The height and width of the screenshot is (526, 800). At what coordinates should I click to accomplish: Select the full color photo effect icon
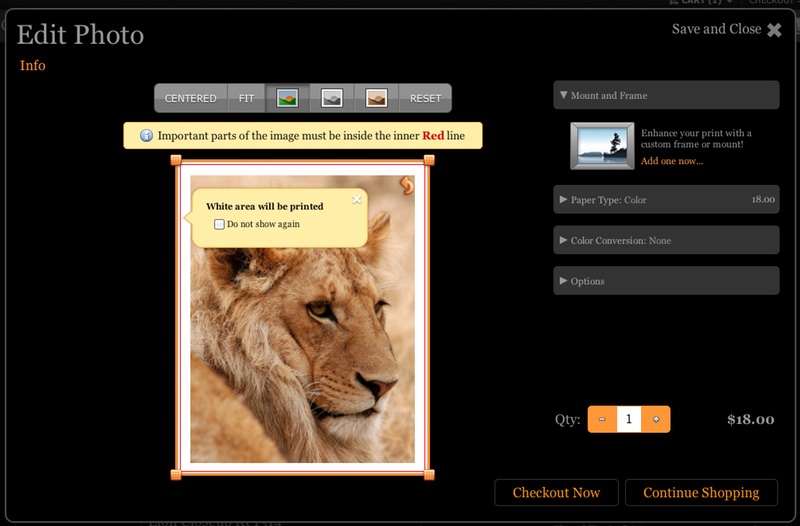click(x=288, y=98)
